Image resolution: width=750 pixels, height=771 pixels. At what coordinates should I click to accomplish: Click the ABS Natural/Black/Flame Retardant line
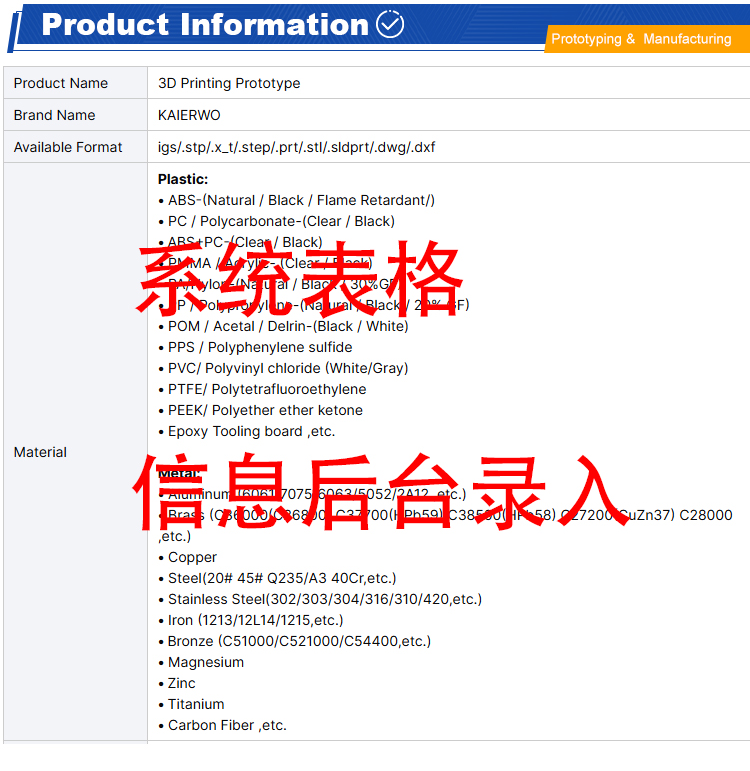point(297,200)
